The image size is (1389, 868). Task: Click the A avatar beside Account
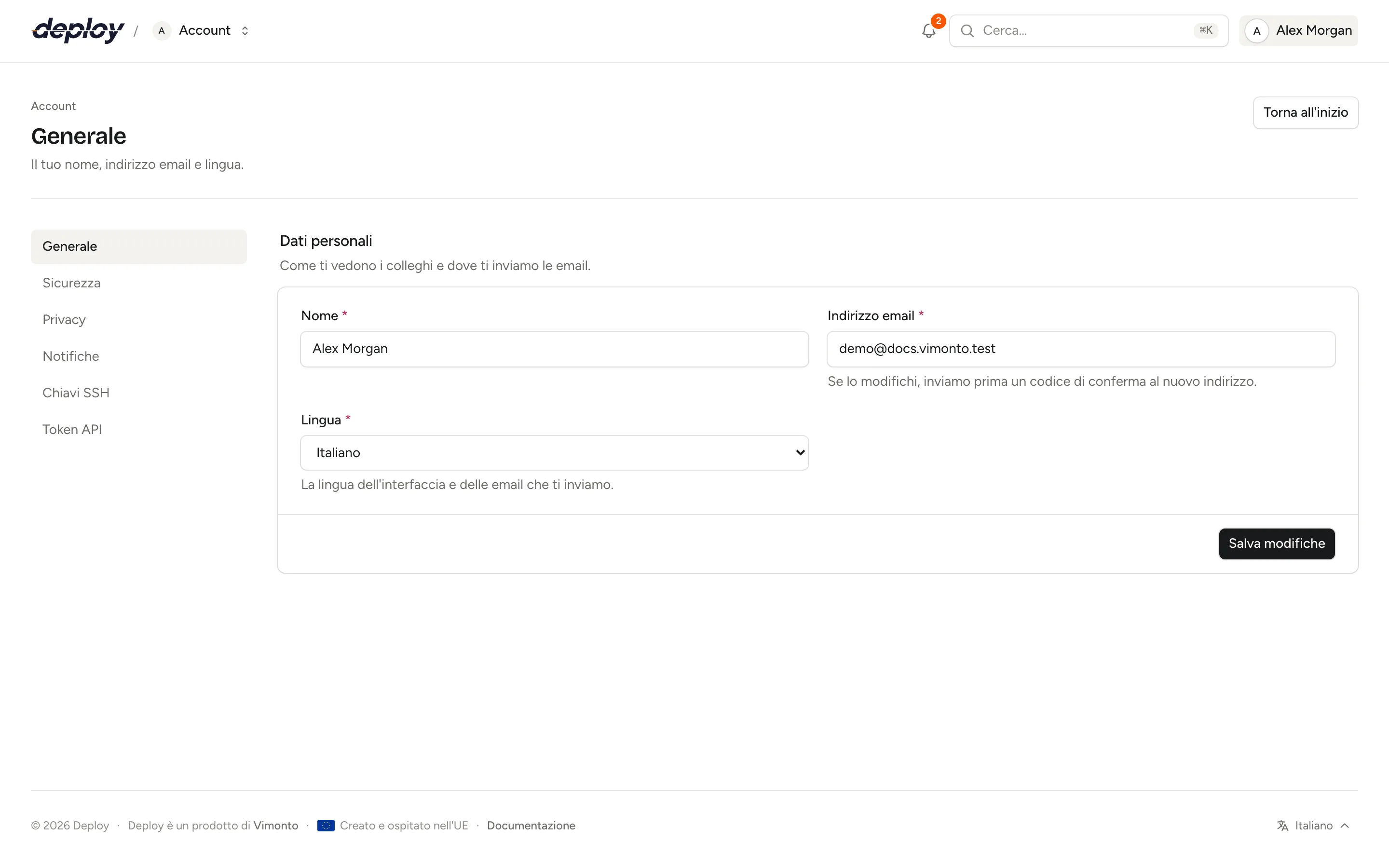(x=162, y=31)
